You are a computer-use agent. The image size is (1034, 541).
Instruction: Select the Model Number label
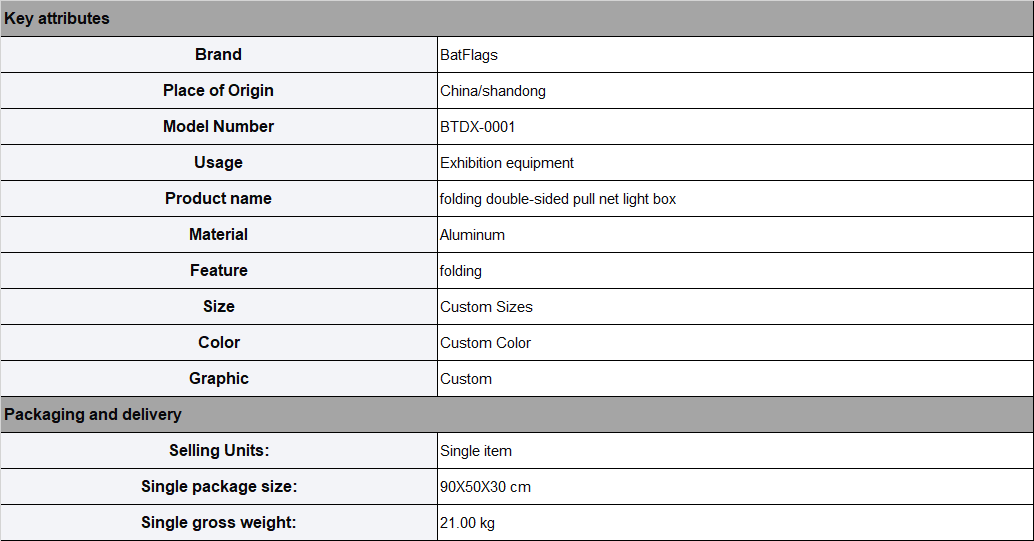[218, 127]
